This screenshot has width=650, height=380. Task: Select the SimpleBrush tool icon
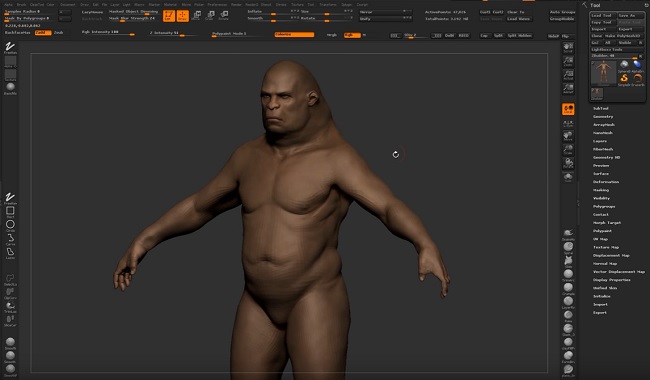(624, 79)
